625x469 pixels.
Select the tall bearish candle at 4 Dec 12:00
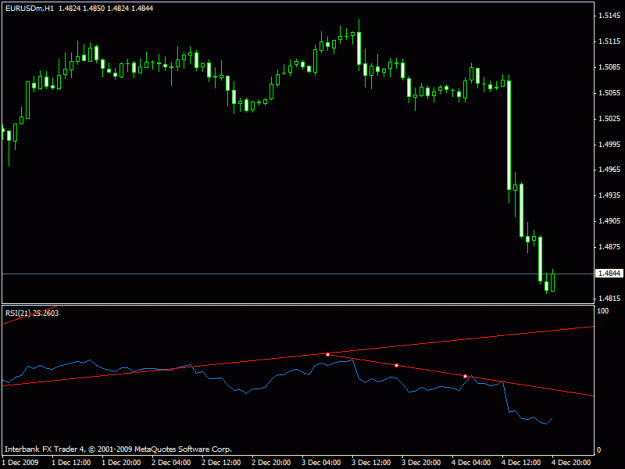coord(509,135)
